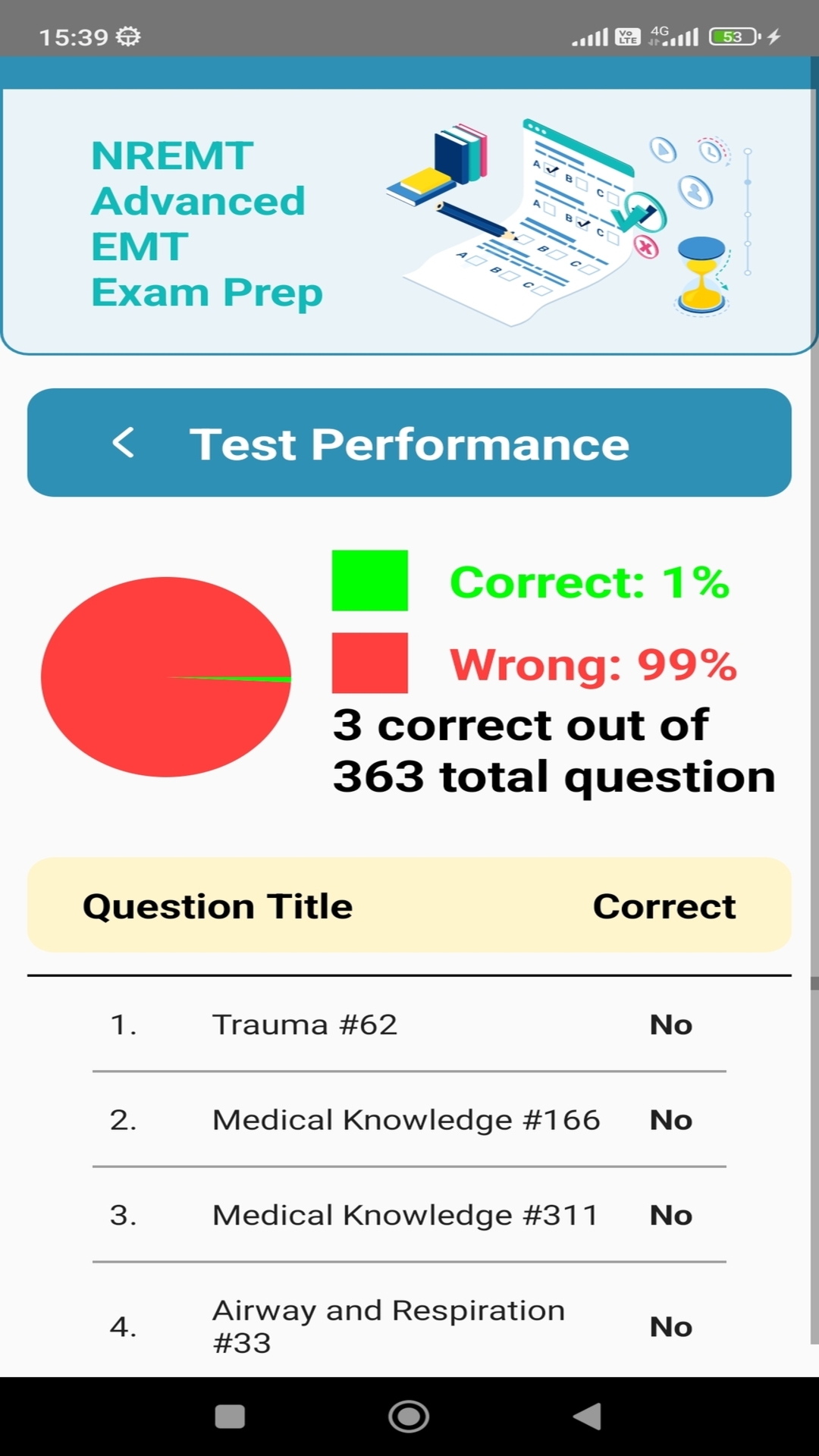Tap the red pie chart
The width and height of the screenshot is (819, 1456).
click(165, 676)
